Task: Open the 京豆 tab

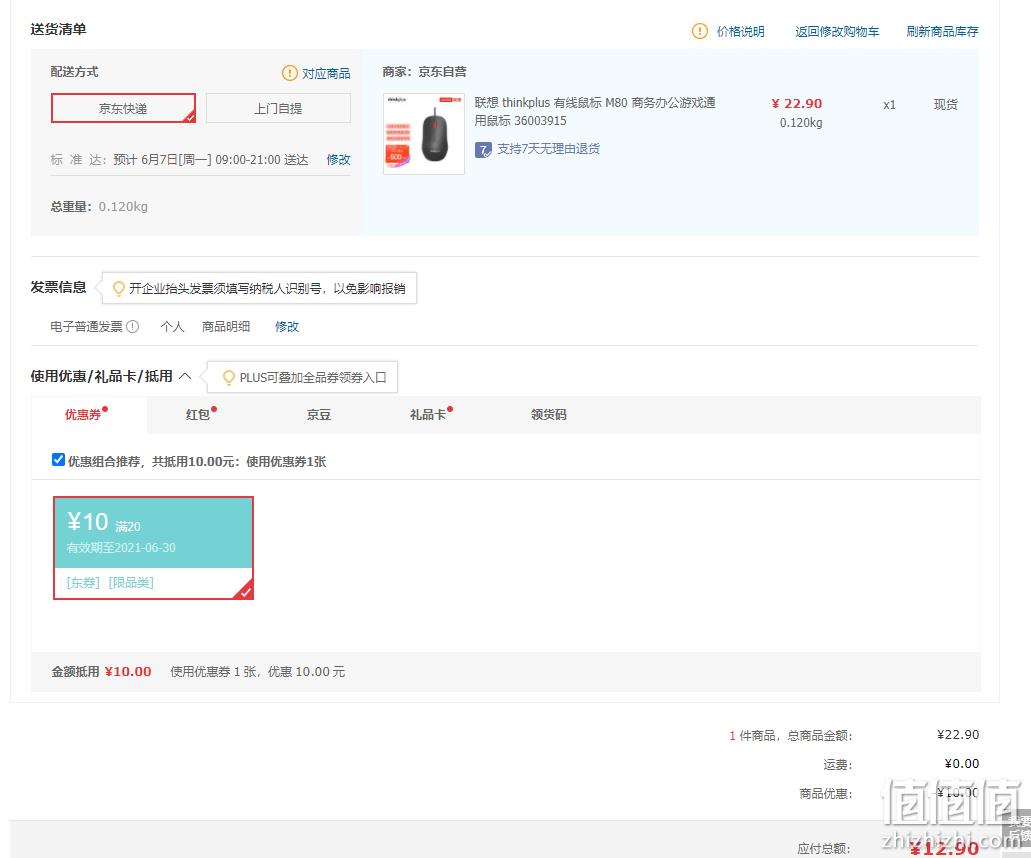Action: 319,414
